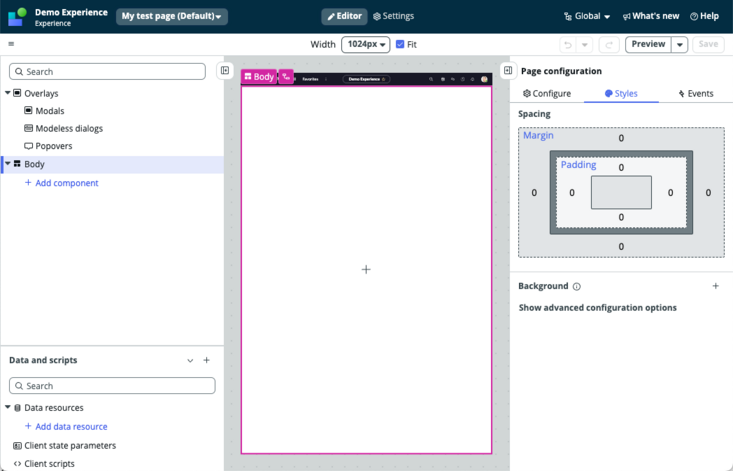Viewport: 733px width, 471px height.
Task: Edit the left padding value
Action: click(572, 193)
